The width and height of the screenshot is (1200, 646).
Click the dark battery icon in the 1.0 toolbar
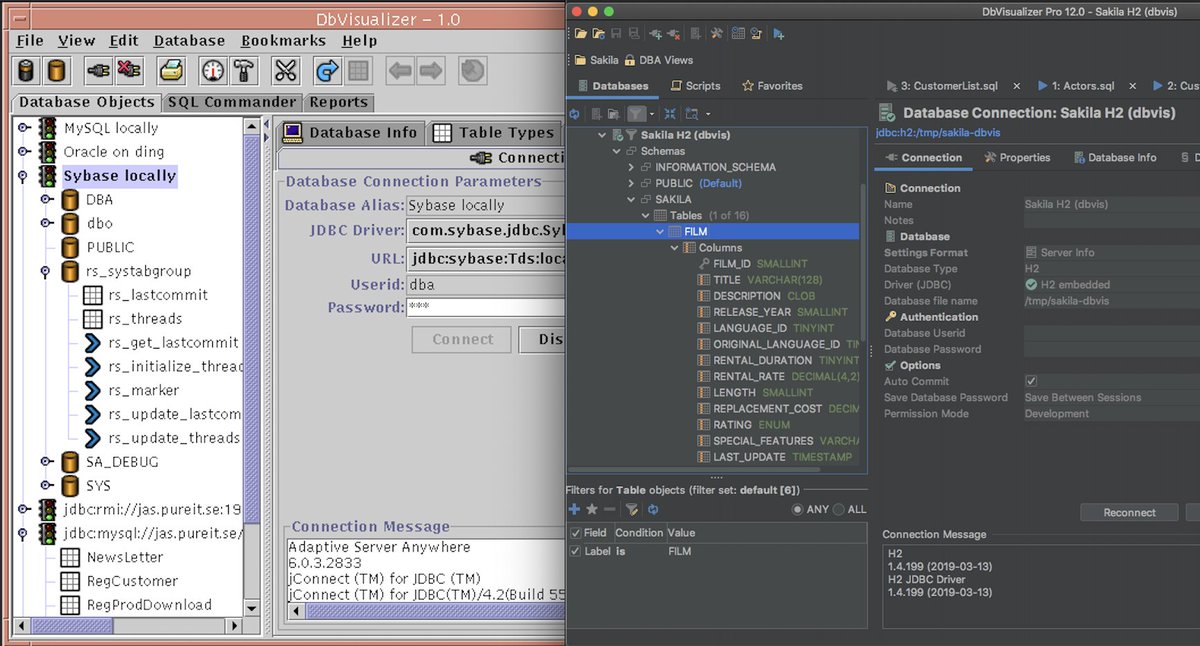click(27, 71)
